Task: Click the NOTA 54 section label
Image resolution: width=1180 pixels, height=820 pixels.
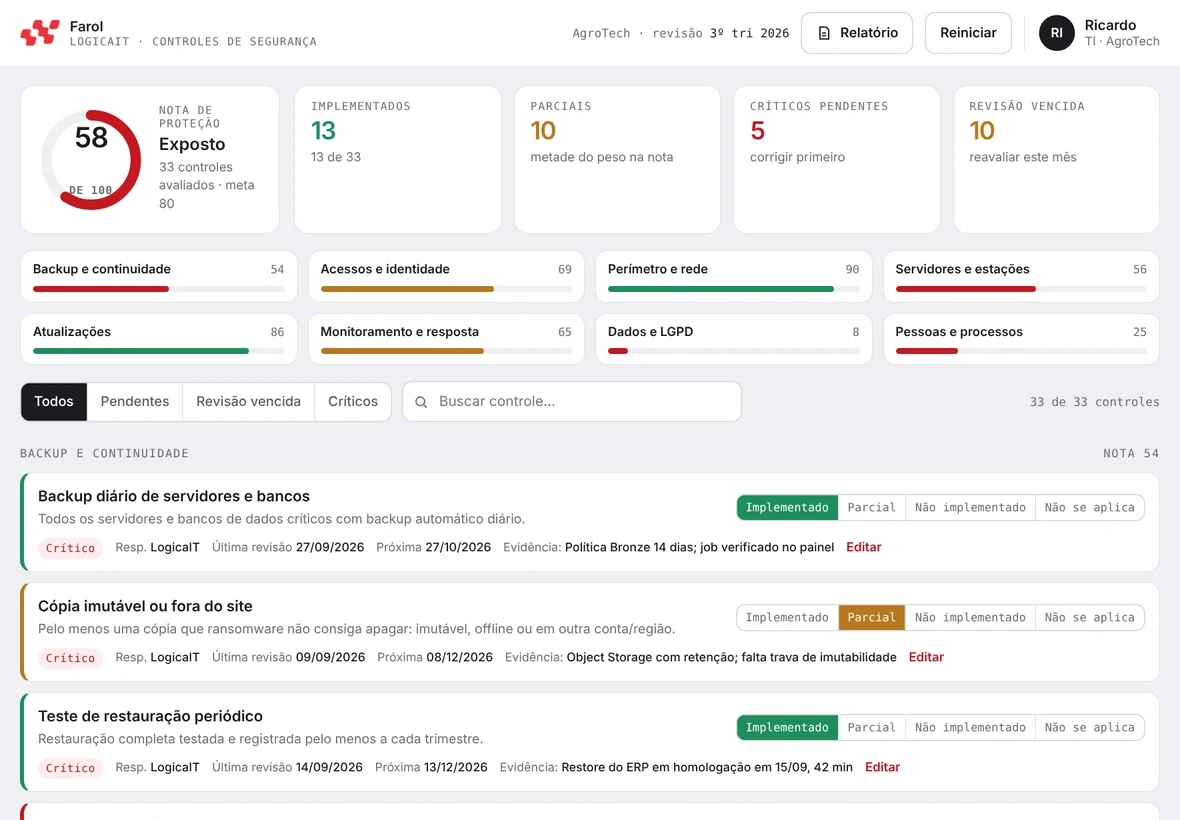Action: (1131, 454)
